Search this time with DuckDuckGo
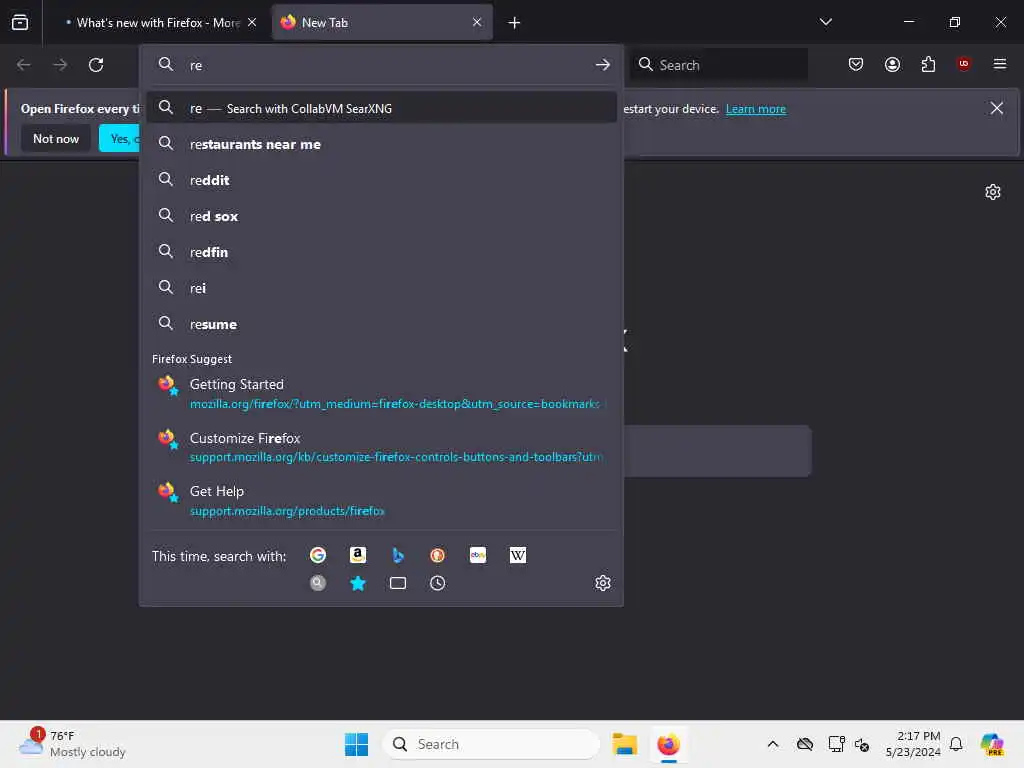The image size is (1024, 768). pyautogui.click(x=438, y=555)
